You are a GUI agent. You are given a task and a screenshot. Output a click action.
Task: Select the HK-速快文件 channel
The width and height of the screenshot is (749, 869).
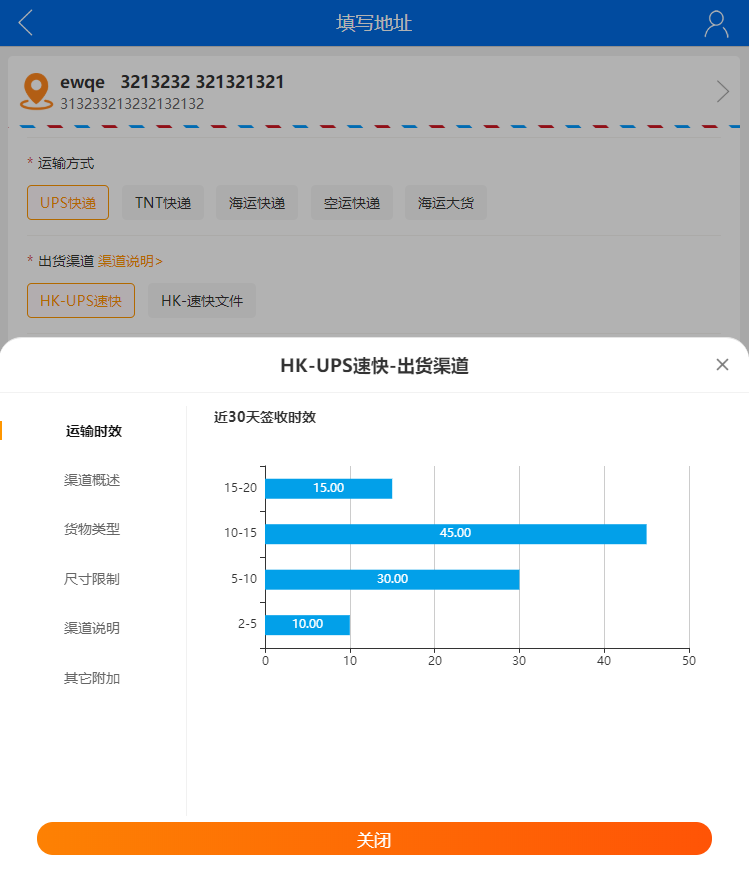pyautogui.click(x=202, y=301)
